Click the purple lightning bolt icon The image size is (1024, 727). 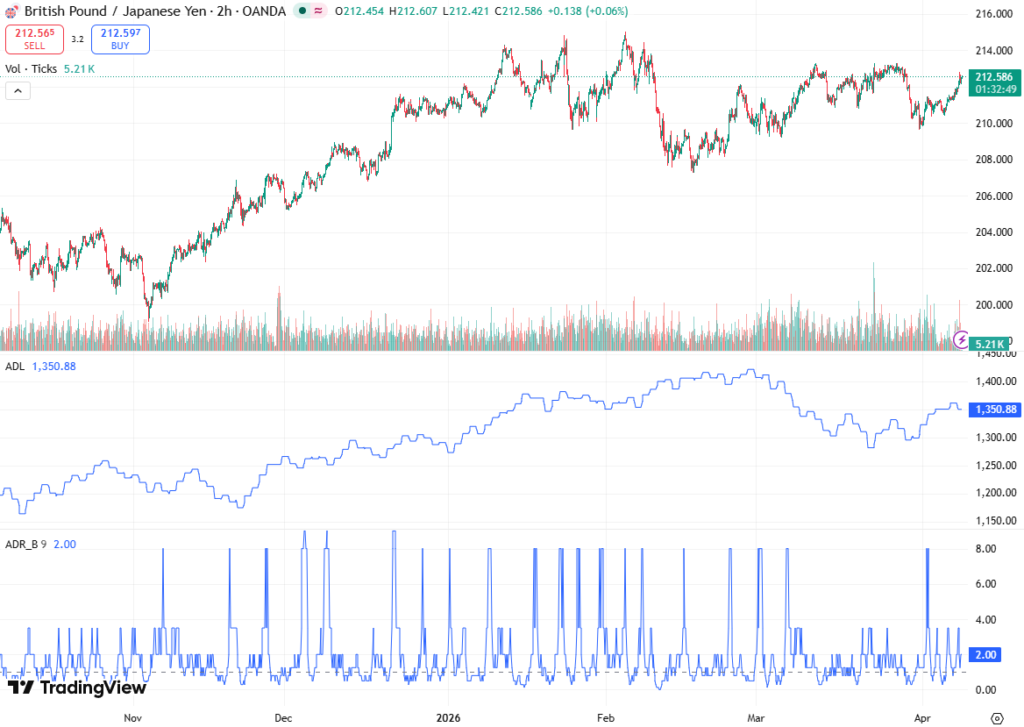tap(962, 339)
